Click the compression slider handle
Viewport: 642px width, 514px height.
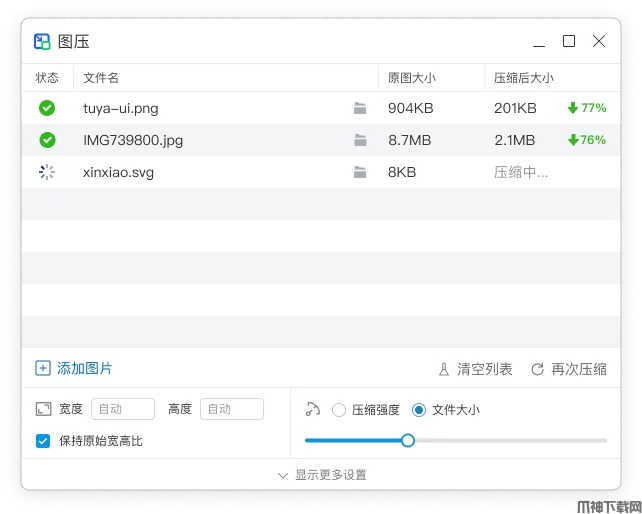coord(408,440)
